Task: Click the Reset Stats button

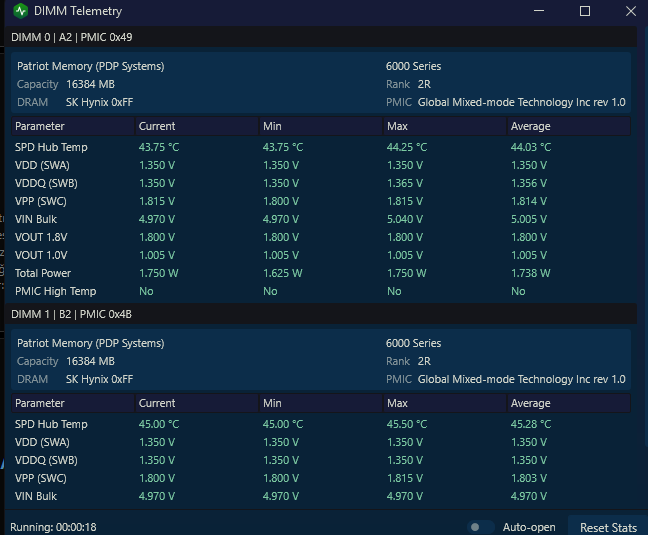Action: 608,528
